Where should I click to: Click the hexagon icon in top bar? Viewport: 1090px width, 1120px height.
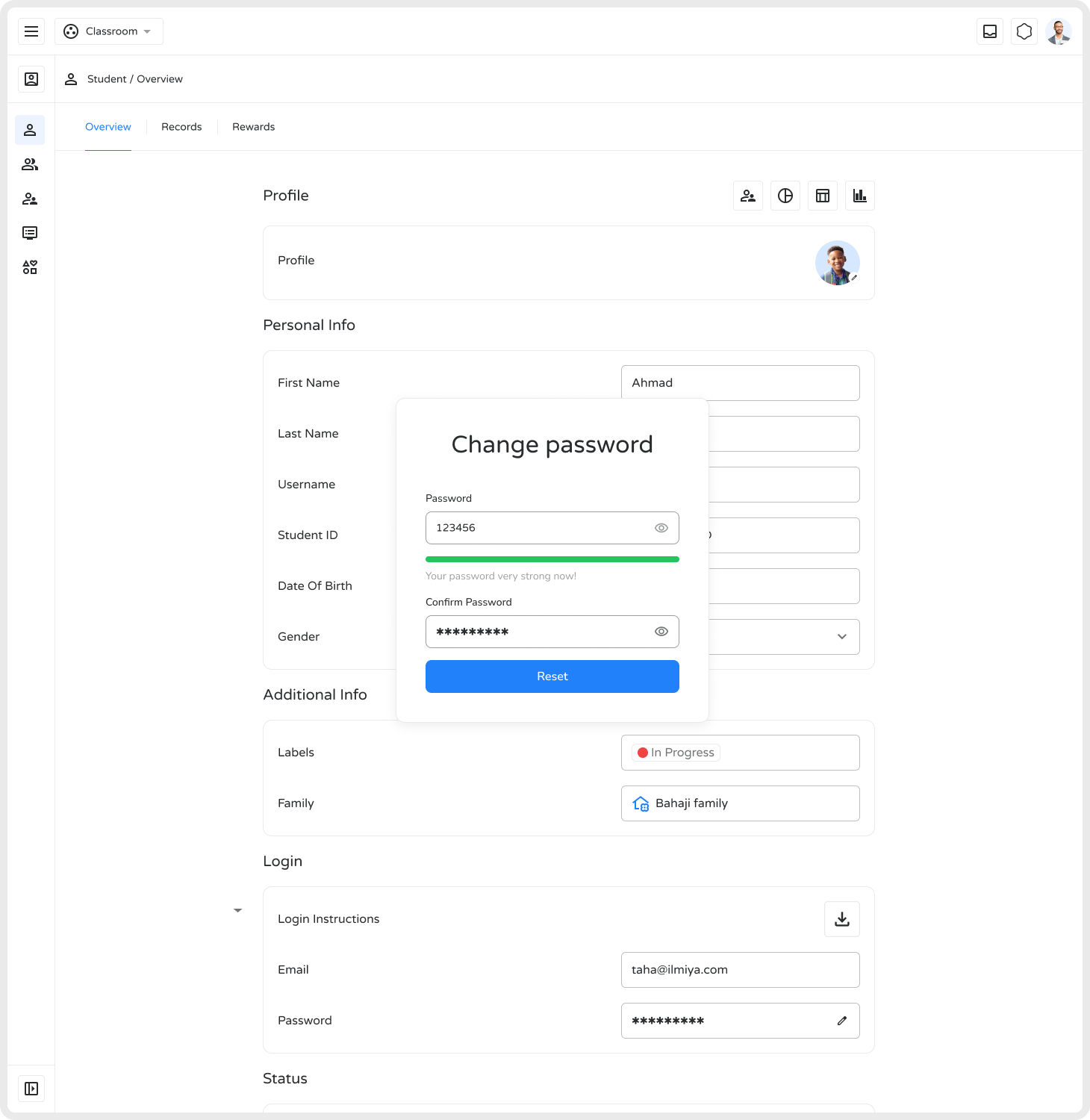point(1024,31)
